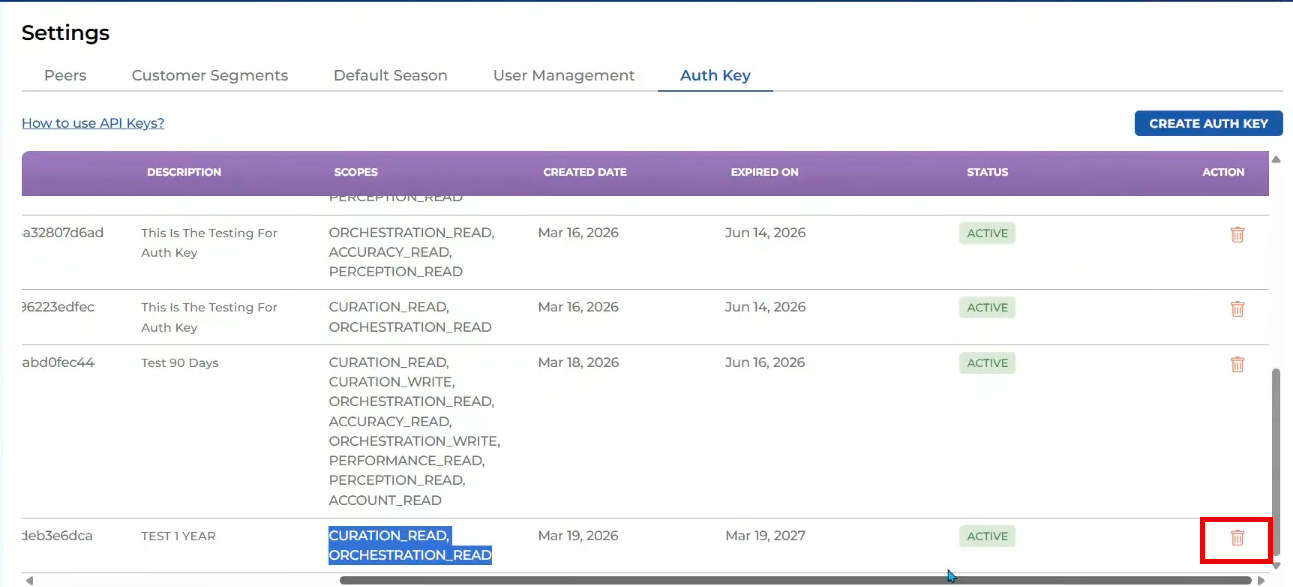The width and height of the screenshot is (1293, 587).
Task: Click the Expired On column header
Action: 764,172
